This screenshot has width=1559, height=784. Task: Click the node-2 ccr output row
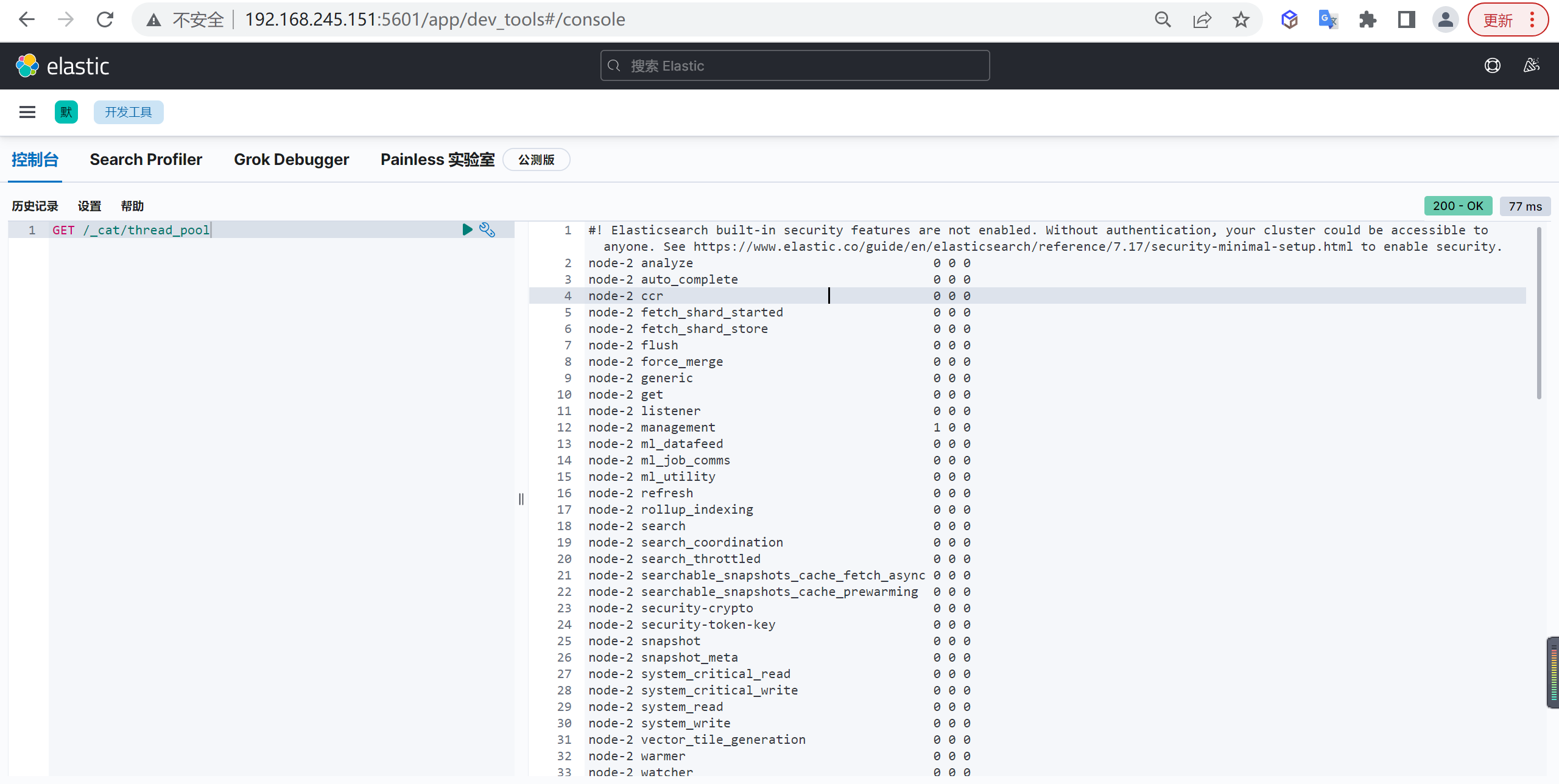[779, 296]
